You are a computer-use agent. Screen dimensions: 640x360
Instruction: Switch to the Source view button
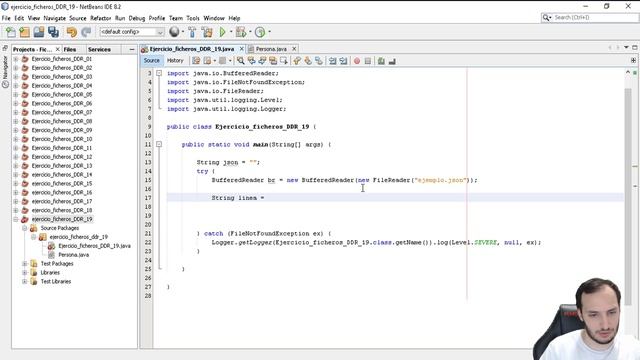tap(151, 60)
